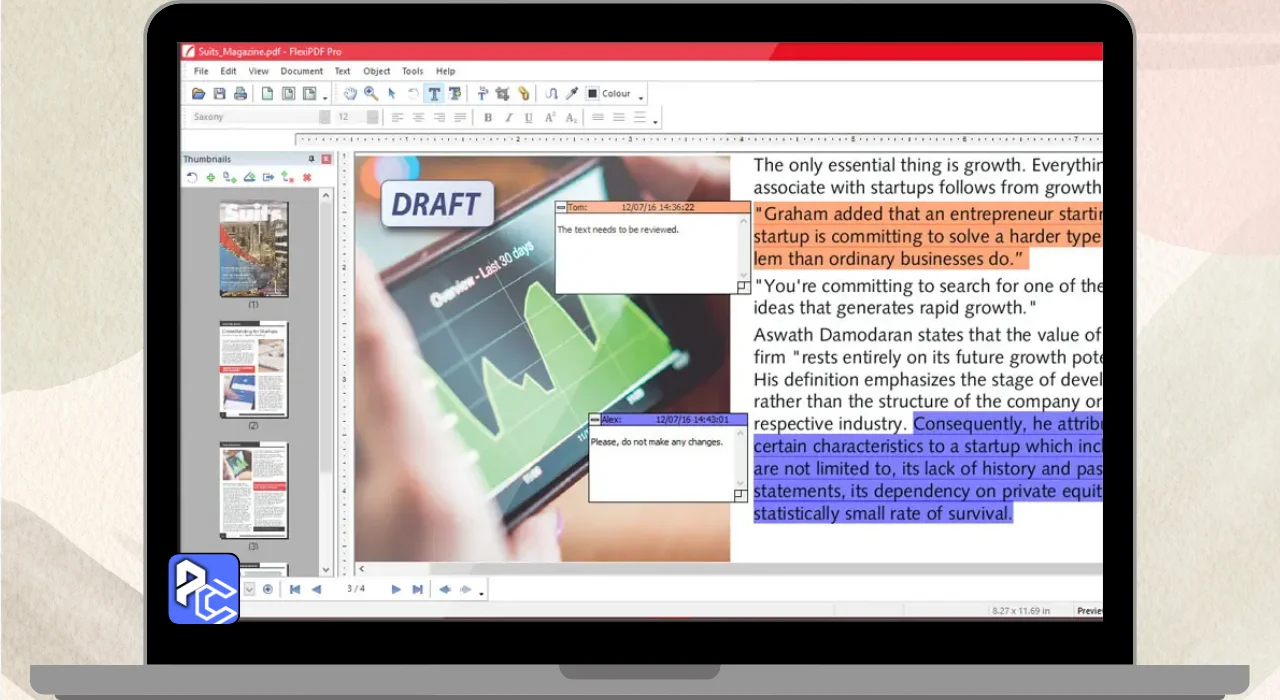The width and height of the screenshot is (1280, 700).
Task: Click the Thumbnails scrollbar up arrow
Action: point(326,195)
